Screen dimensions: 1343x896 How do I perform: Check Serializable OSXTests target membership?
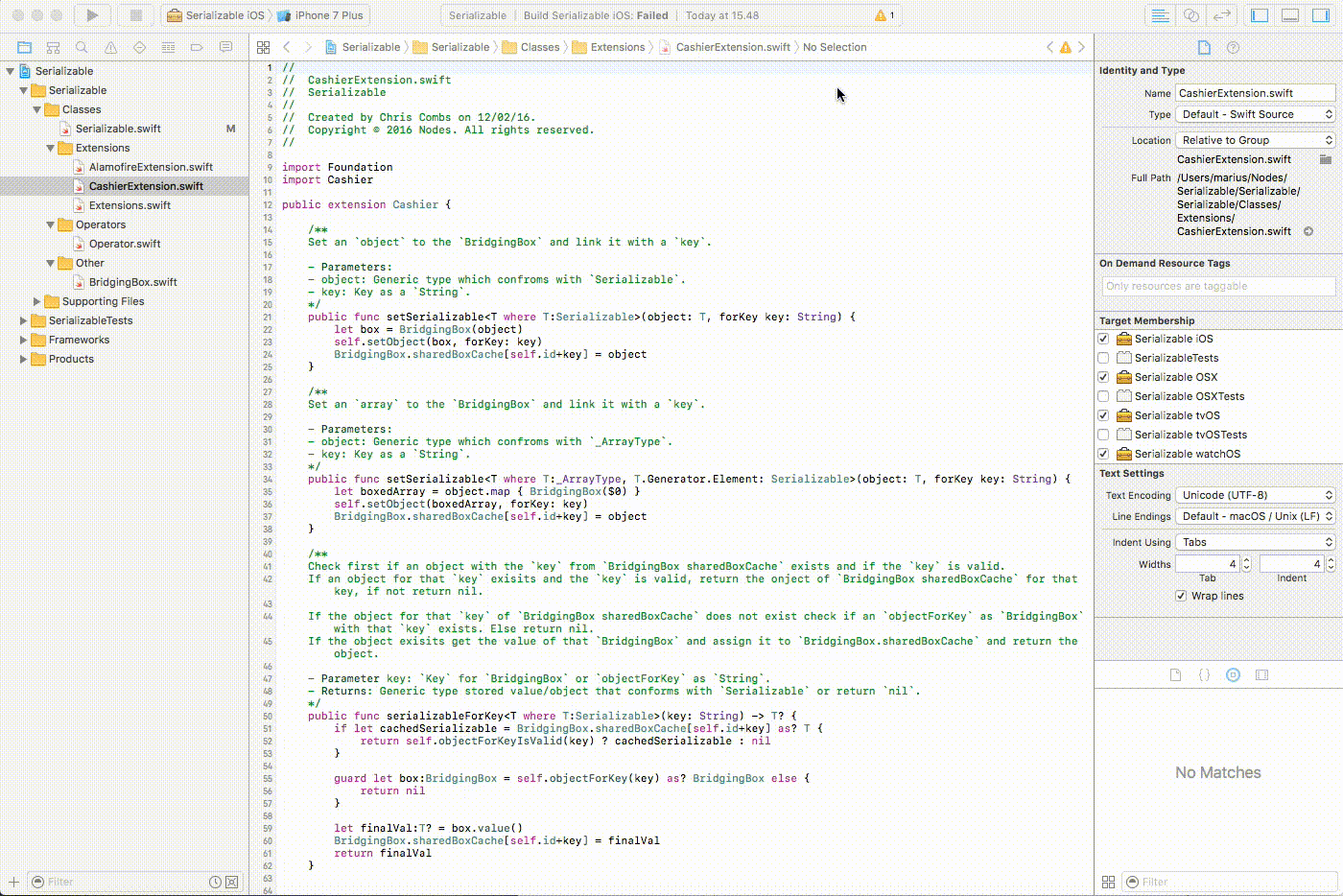tap(1103, 396)
